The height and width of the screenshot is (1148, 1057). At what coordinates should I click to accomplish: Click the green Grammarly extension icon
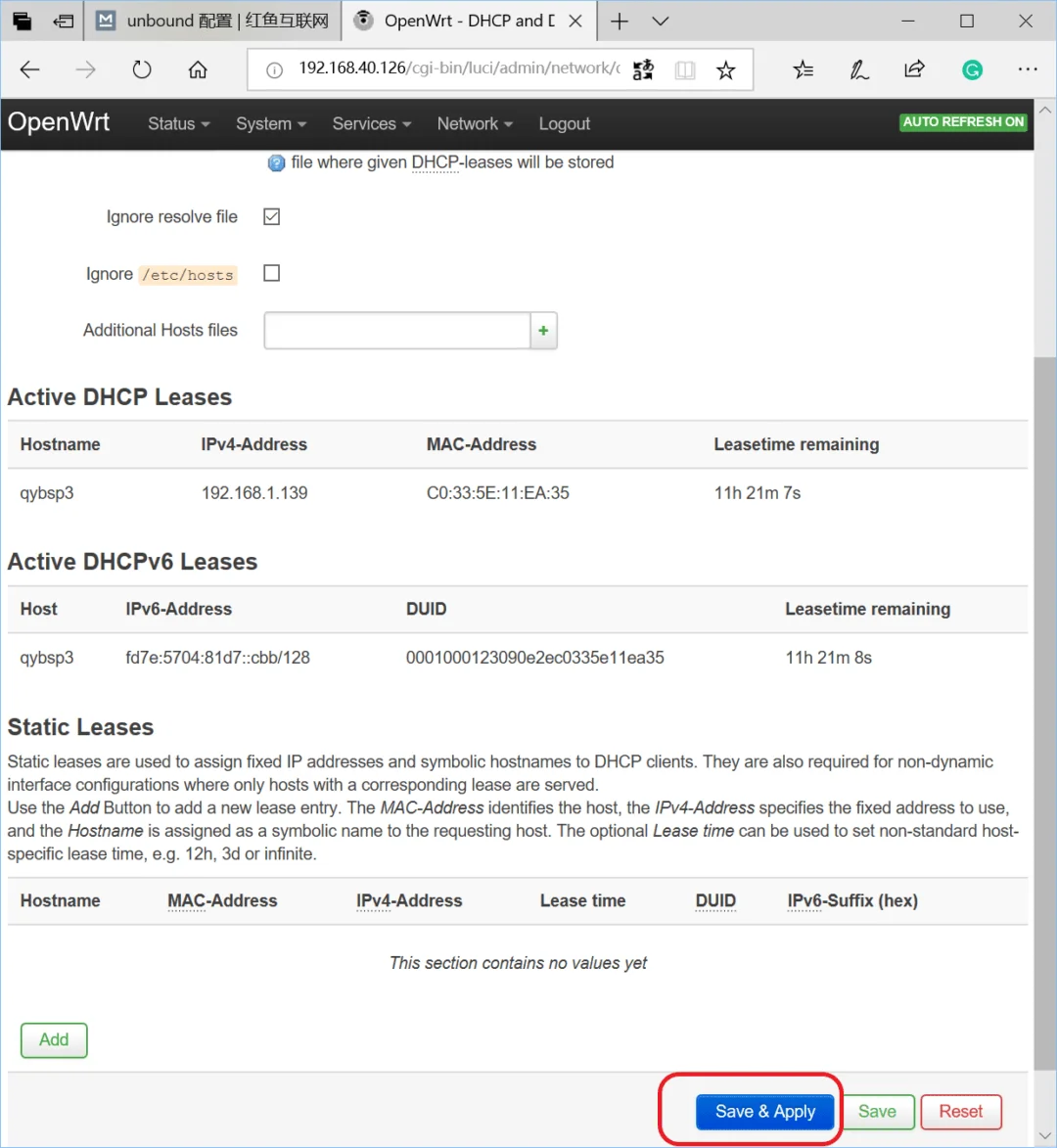(972, 69)
